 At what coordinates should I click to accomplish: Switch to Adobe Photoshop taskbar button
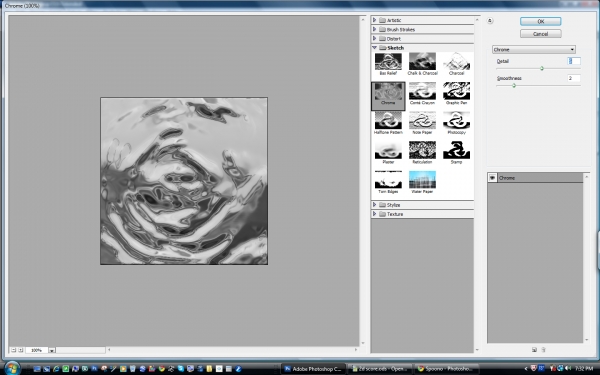(313, 369)
